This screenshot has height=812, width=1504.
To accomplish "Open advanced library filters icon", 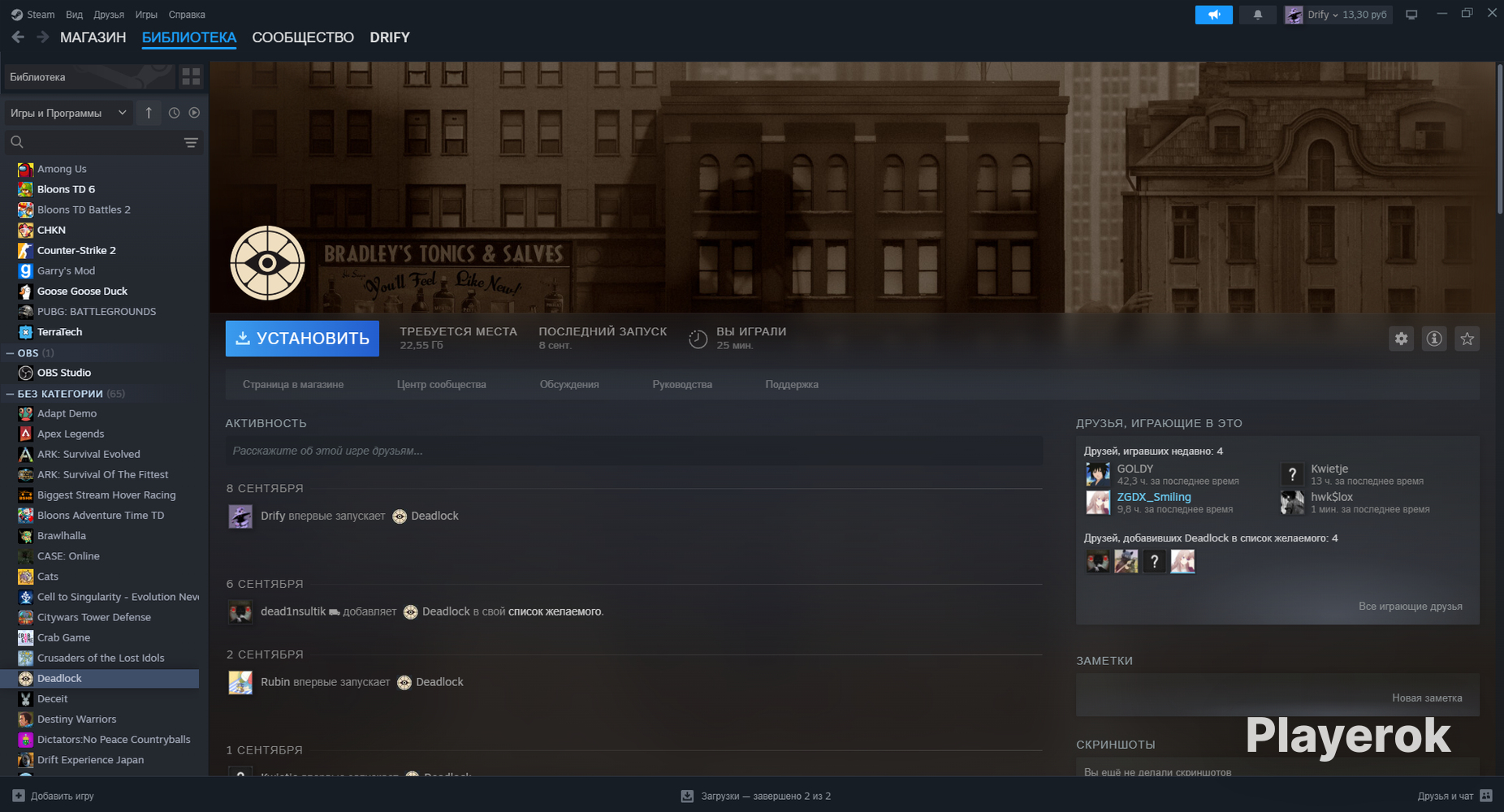I will (191, 142).
